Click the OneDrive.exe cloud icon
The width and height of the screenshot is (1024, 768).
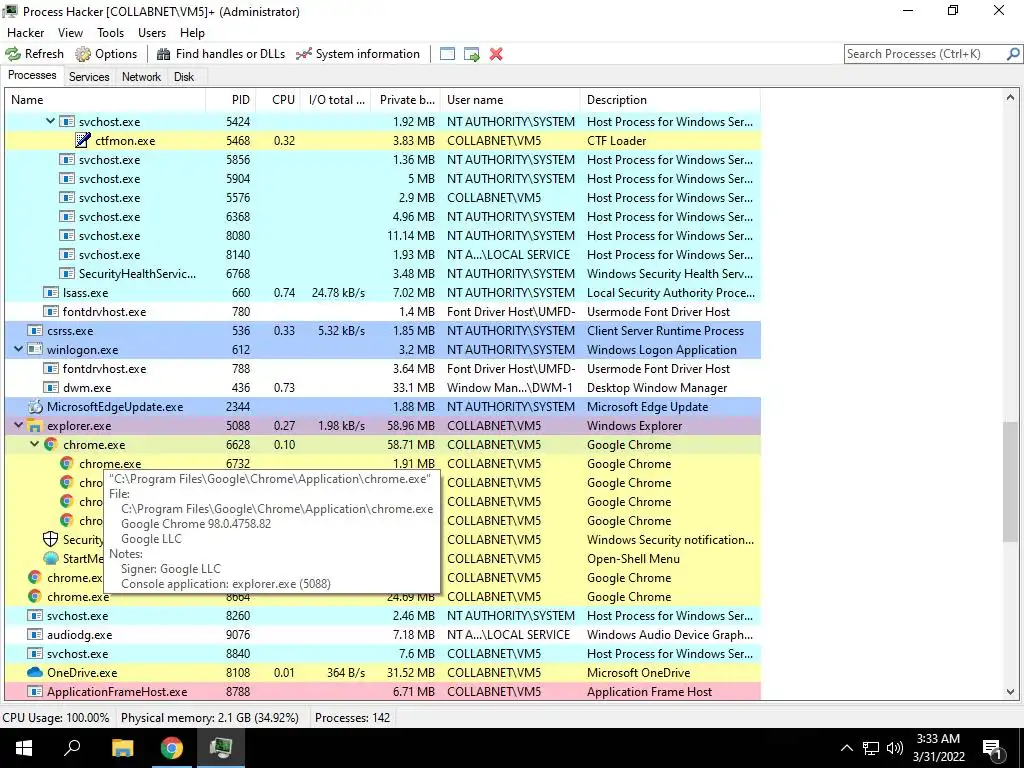pos(35,672)
